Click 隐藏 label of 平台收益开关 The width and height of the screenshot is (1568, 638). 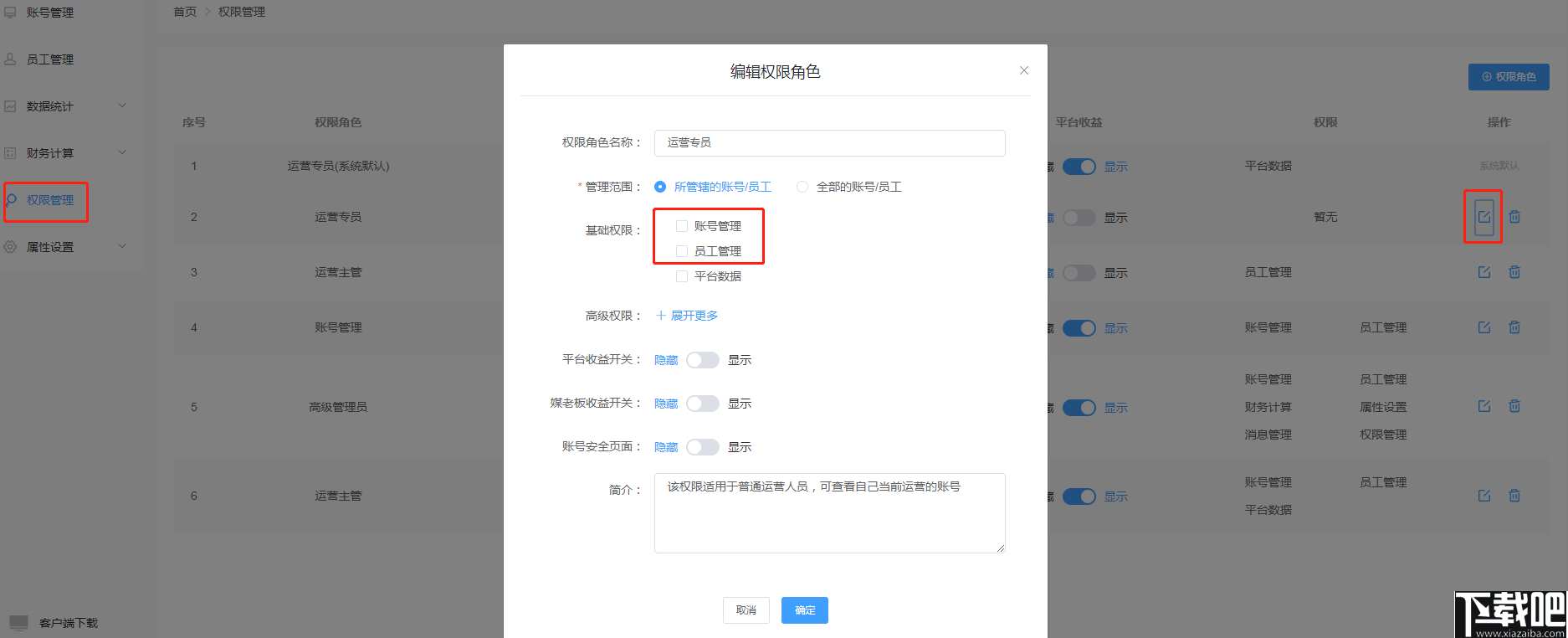tap(666, 360)
